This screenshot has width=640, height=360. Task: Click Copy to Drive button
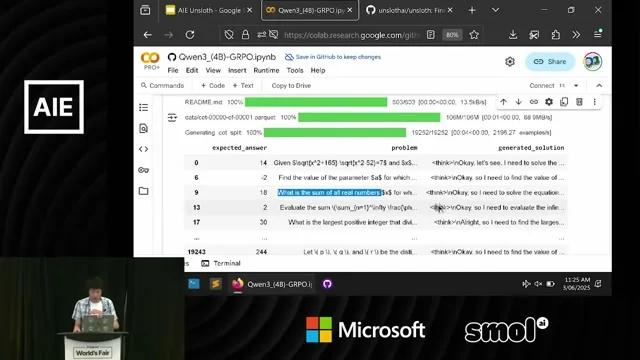(x=291, y=86)
